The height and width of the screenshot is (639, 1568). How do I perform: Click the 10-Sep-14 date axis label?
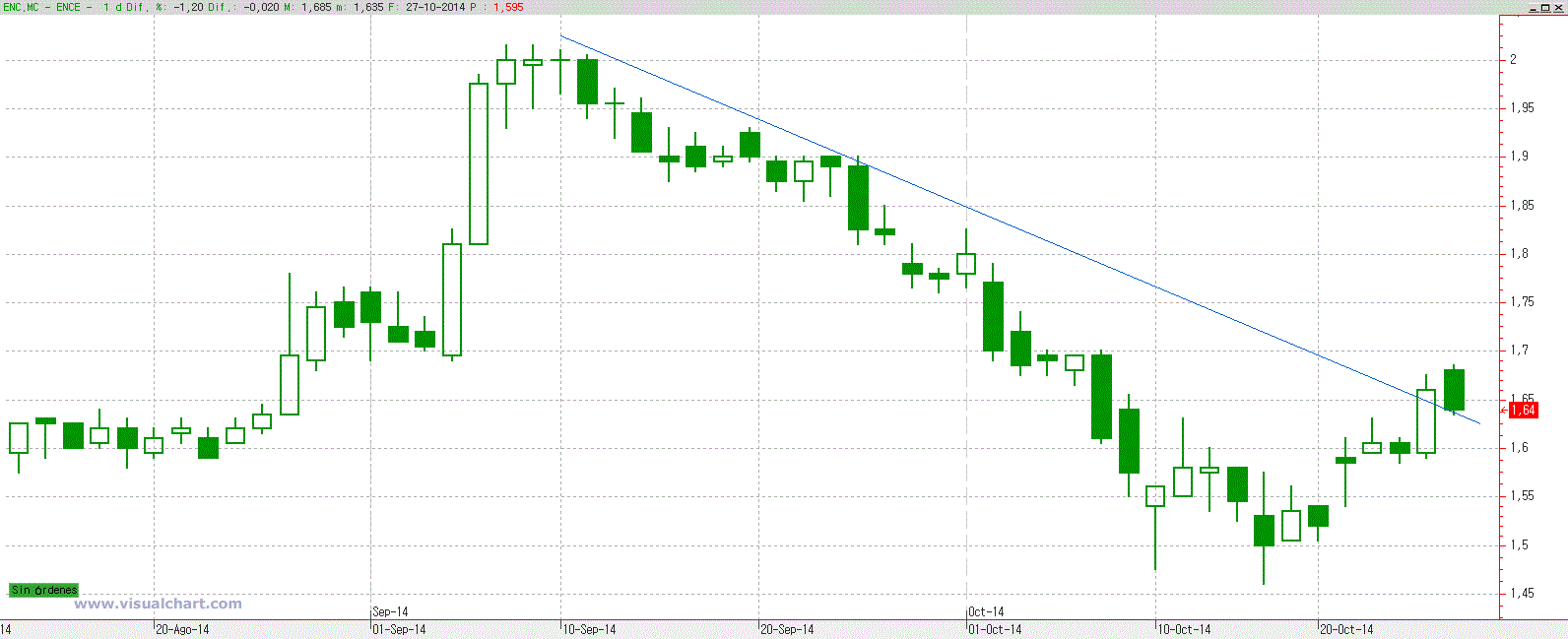589,629
